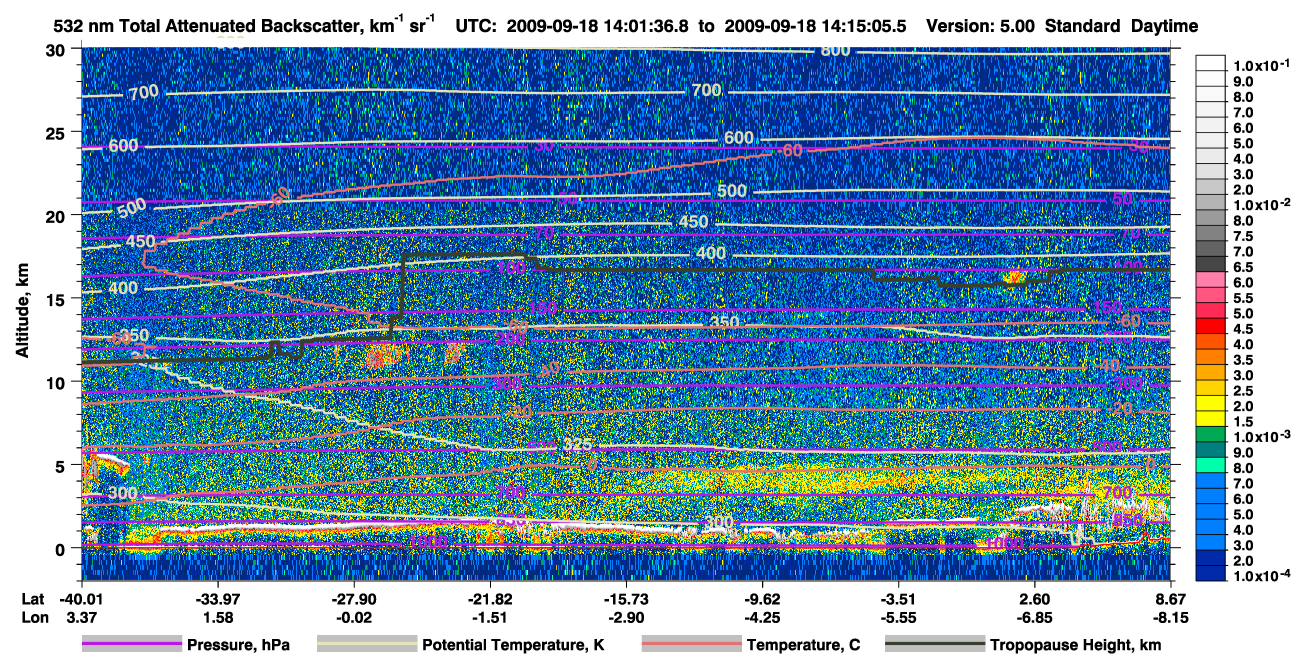Screen dimensions: 1300x667
Task: Select the start time 2009-09-18 14:01:36.8
Action: click(x=600, y=26)
